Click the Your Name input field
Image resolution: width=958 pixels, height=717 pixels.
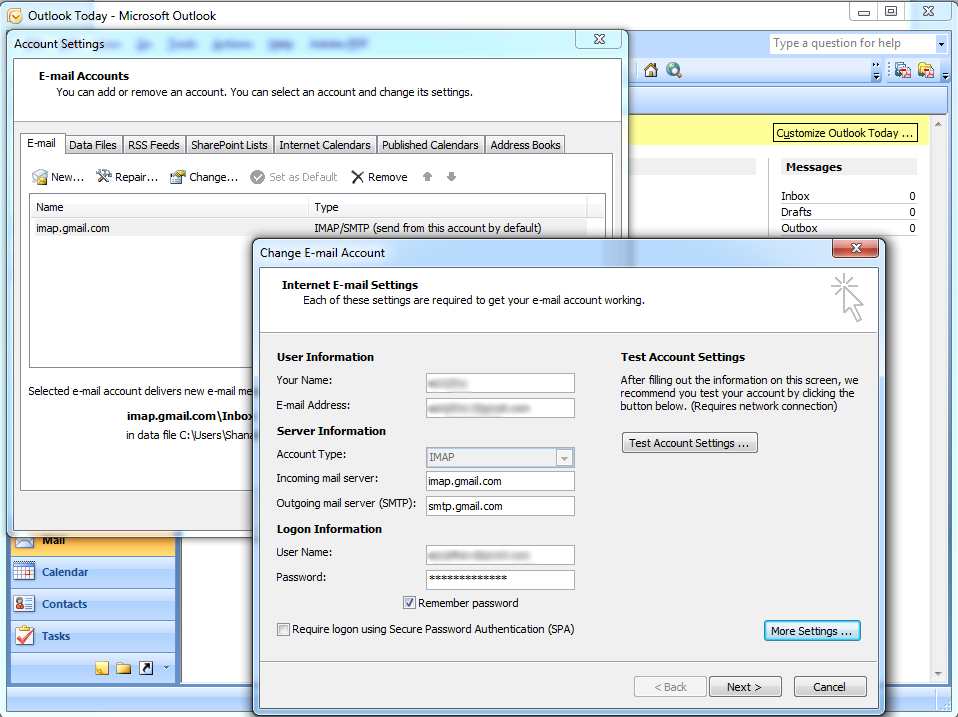[x=500, y=383]
